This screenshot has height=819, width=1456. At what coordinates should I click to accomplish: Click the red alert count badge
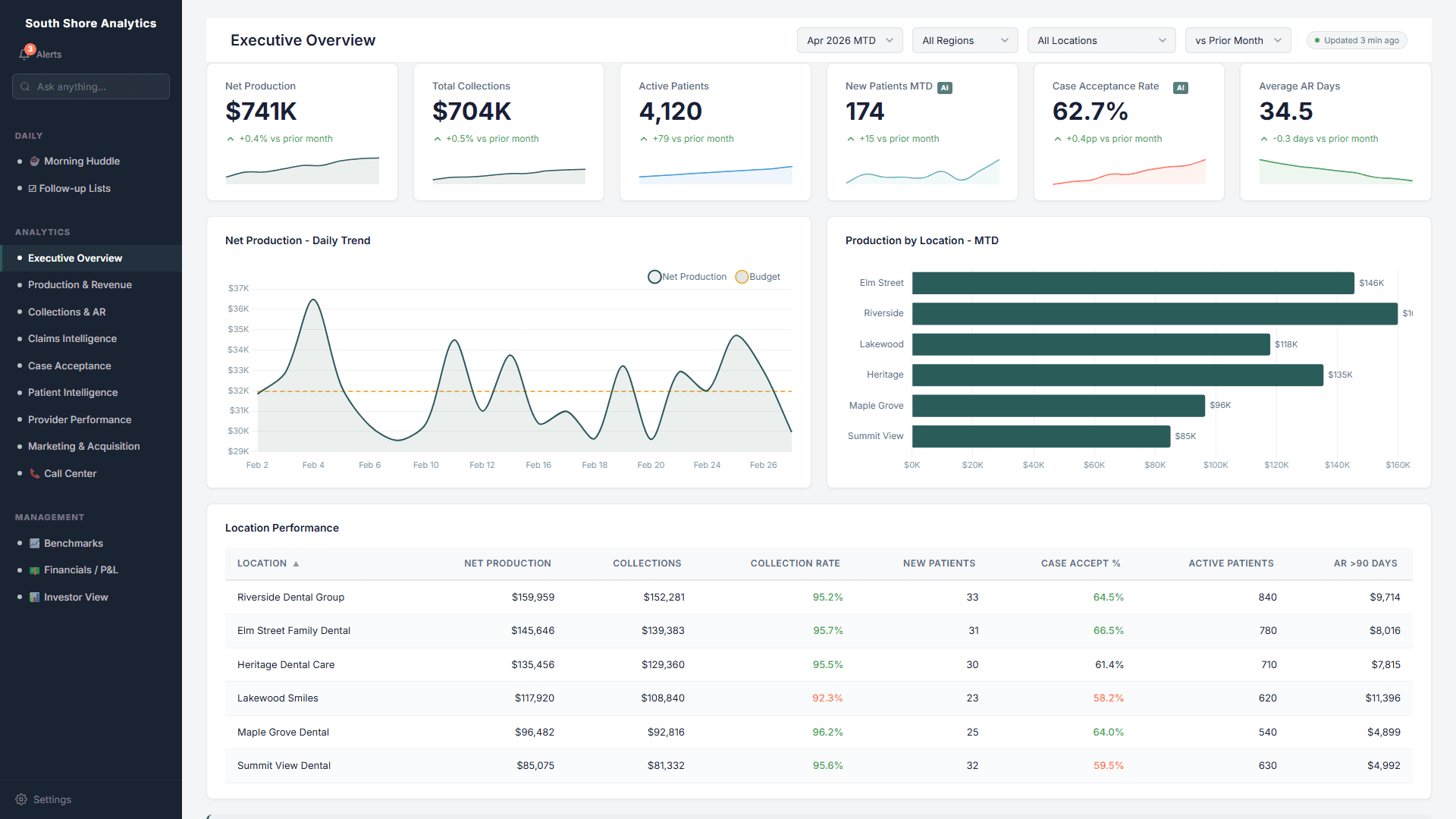[x=30, y=49]
